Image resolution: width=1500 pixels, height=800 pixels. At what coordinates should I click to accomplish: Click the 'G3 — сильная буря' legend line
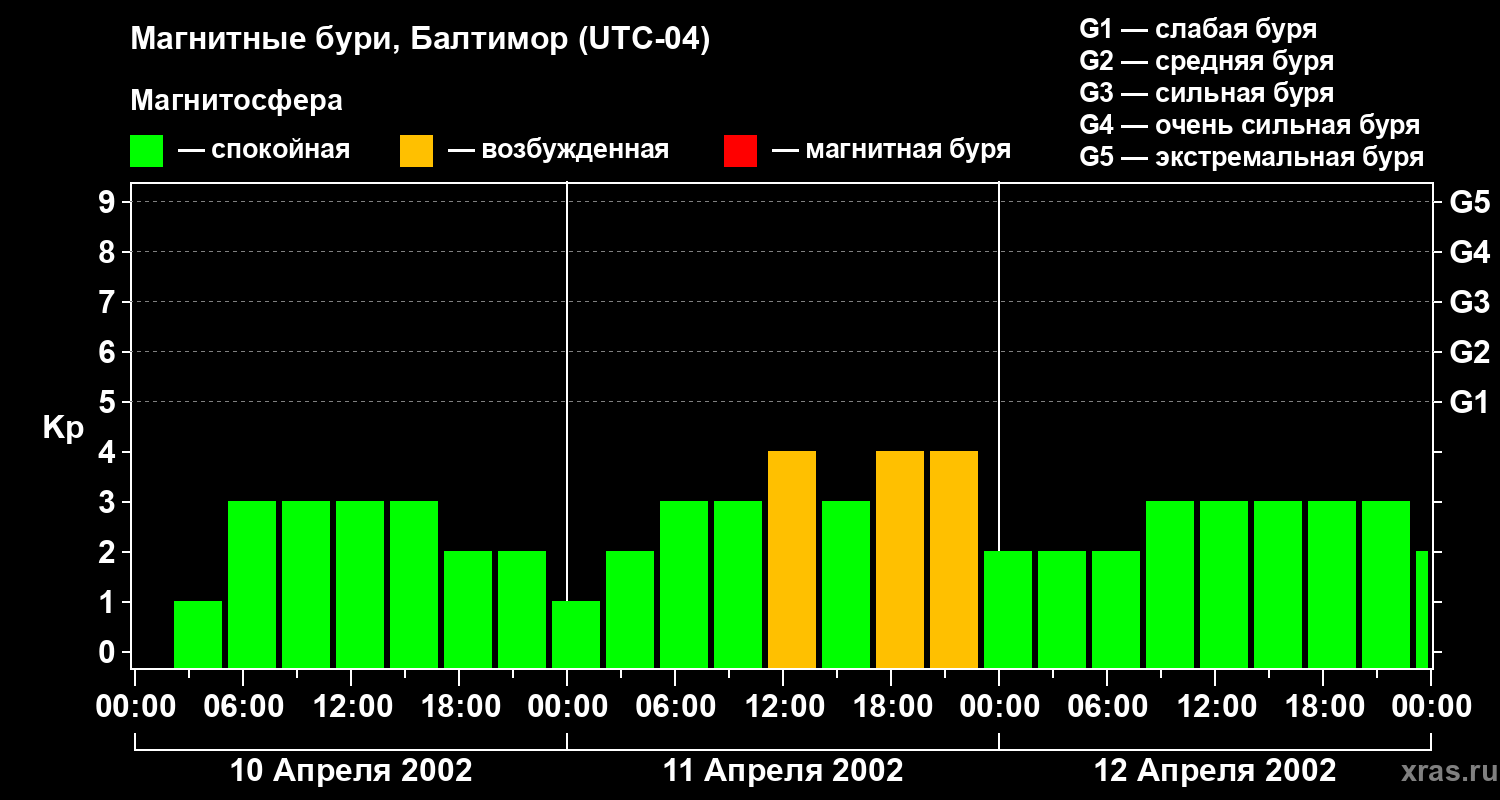pos(1207,93)
